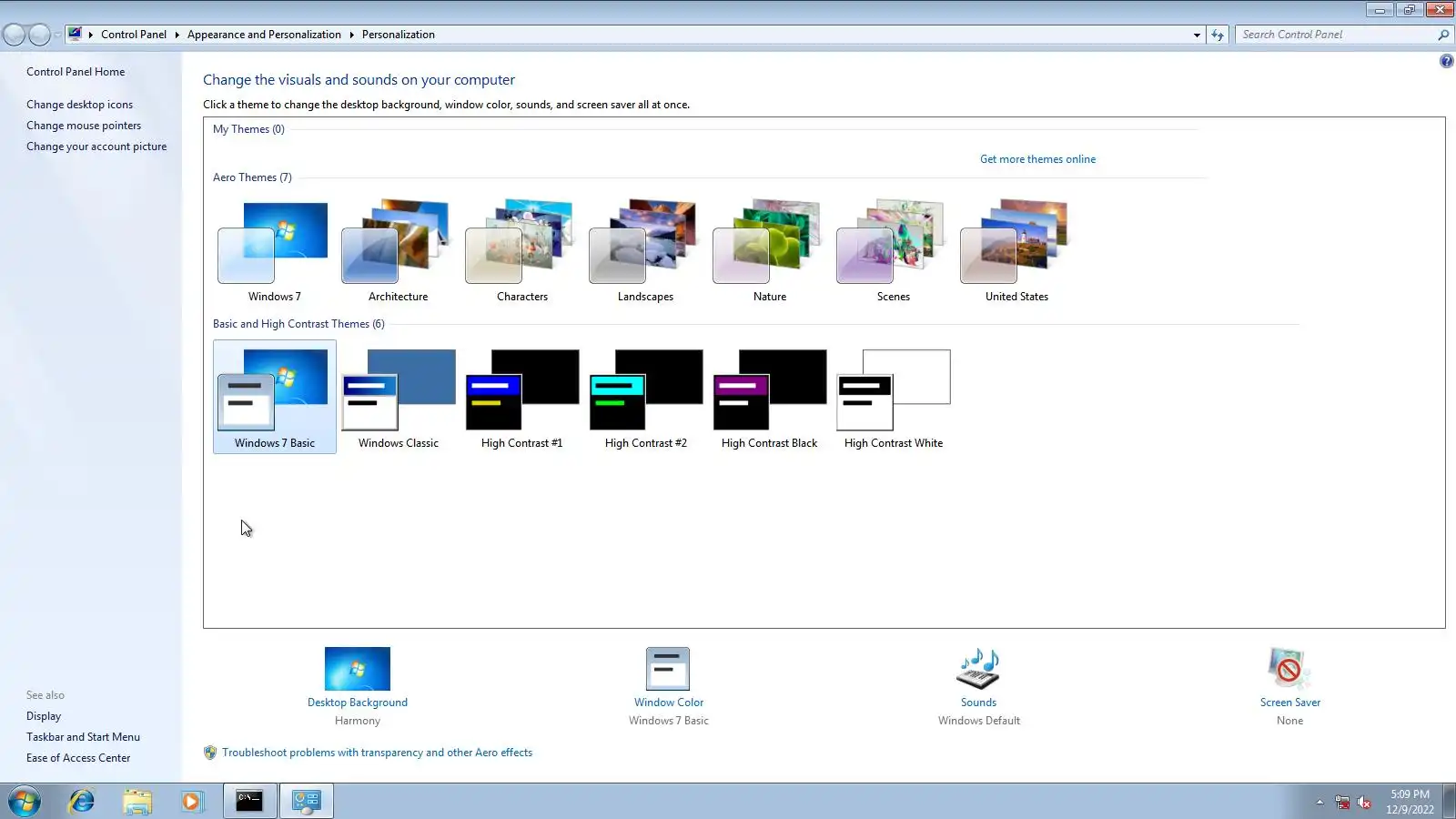Click the Show desktop button
Image resolution: width=1456 pixels, height=819 pixels.
click(1450, 802)
